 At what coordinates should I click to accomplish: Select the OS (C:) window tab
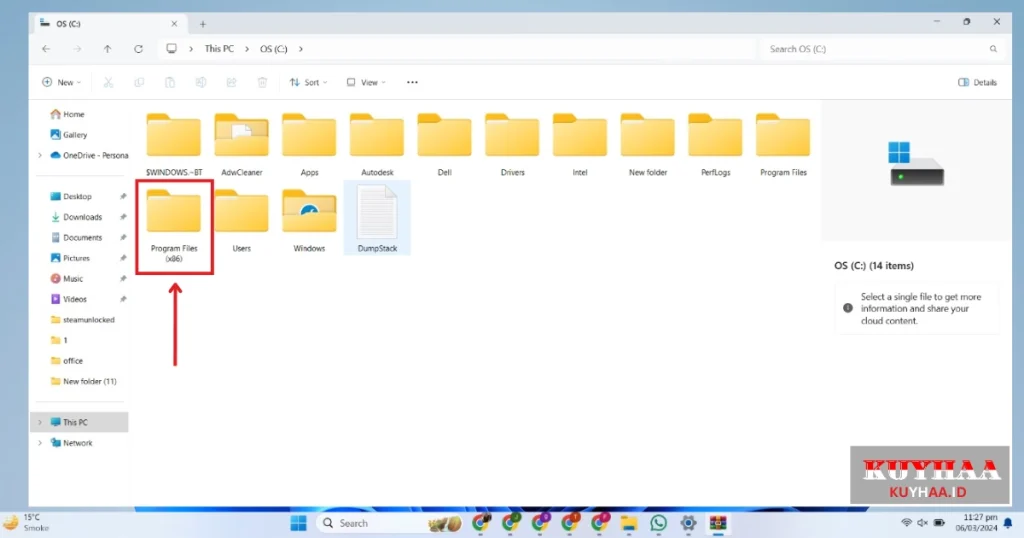click(x=108, y=24)
